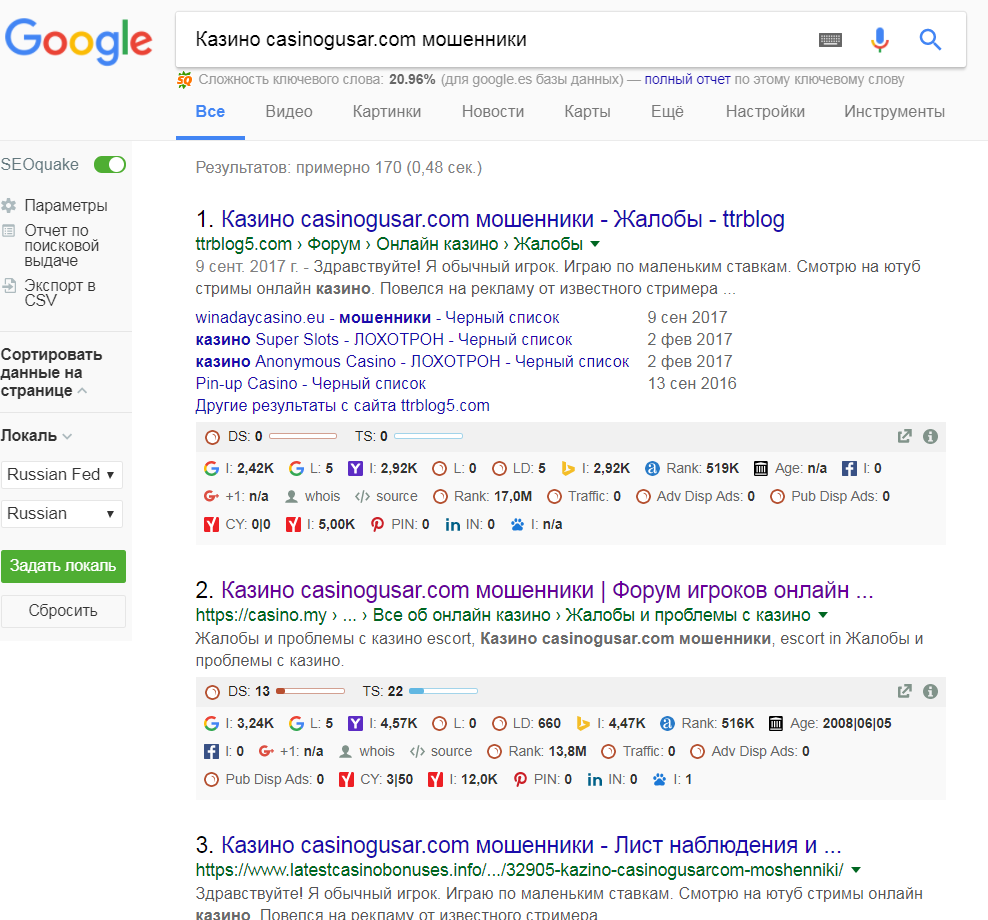Click into the Google search input field
This screenshot has width=988, height=920.
click(x=498, y=40)
